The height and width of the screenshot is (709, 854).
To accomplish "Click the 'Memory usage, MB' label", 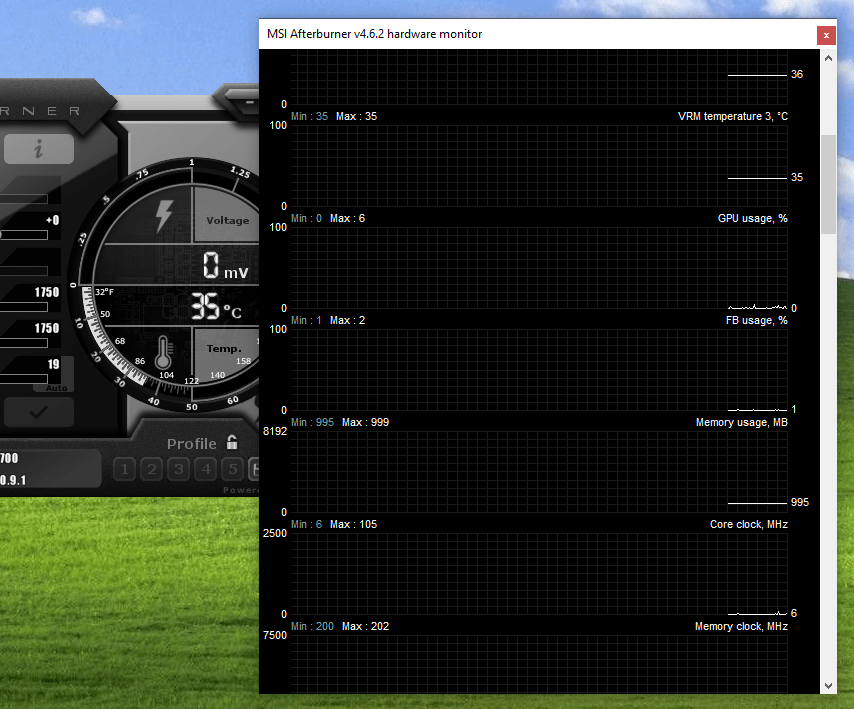I will [x=741, y=423].
